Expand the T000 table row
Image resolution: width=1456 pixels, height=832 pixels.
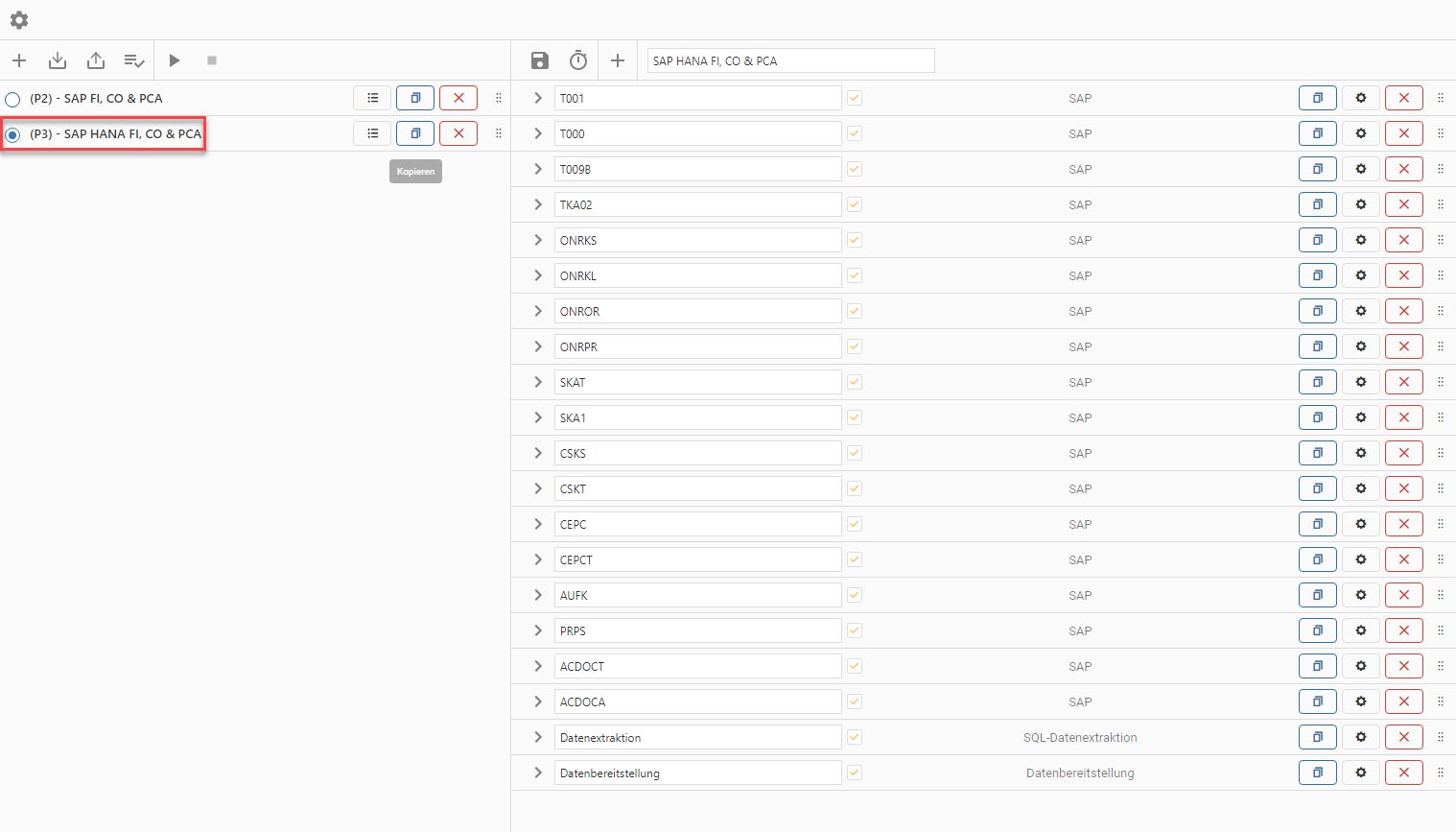click(537, 133)
